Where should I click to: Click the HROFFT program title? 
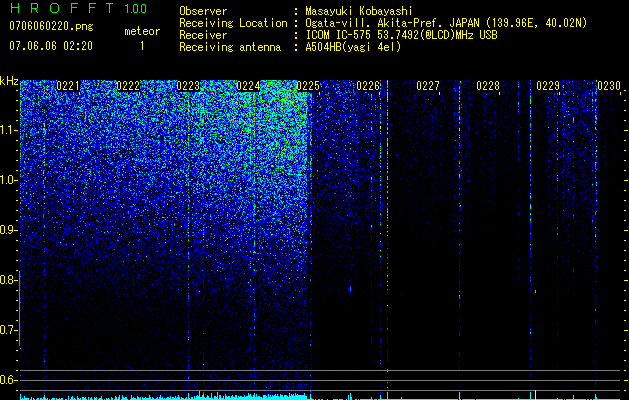tap(62, 8)
